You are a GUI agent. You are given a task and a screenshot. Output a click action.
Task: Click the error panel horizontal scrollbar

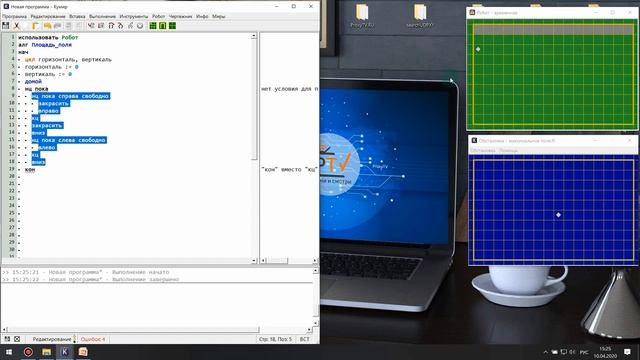coord(289,260)
